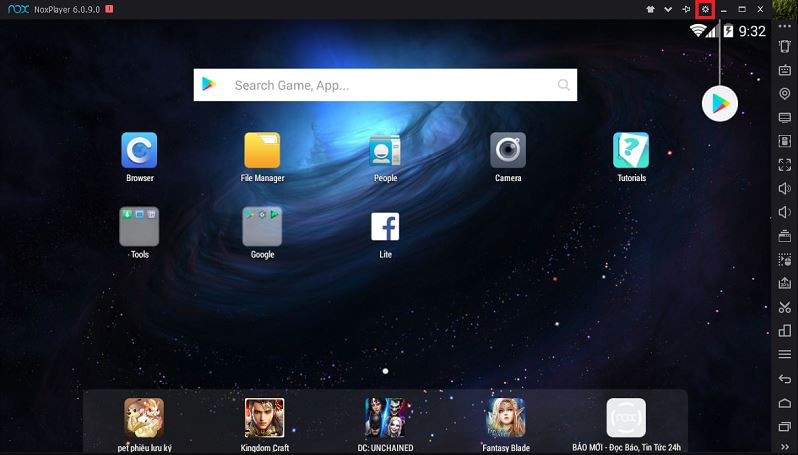Open recent apps from sidebar

(x=785, y=426)
